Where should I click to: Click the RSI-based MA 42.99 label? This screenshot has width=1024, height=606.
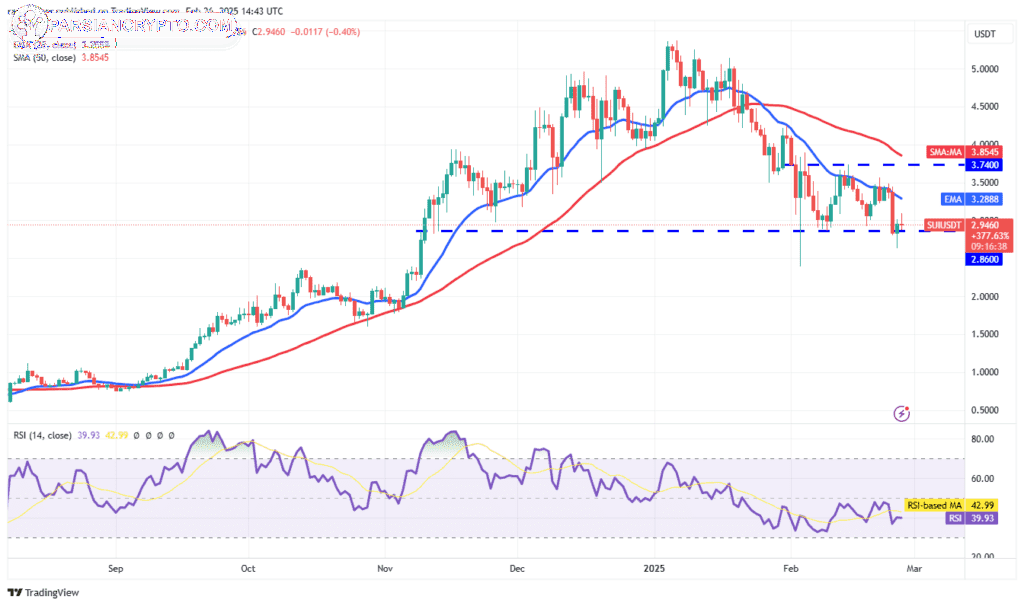(951, 505)
